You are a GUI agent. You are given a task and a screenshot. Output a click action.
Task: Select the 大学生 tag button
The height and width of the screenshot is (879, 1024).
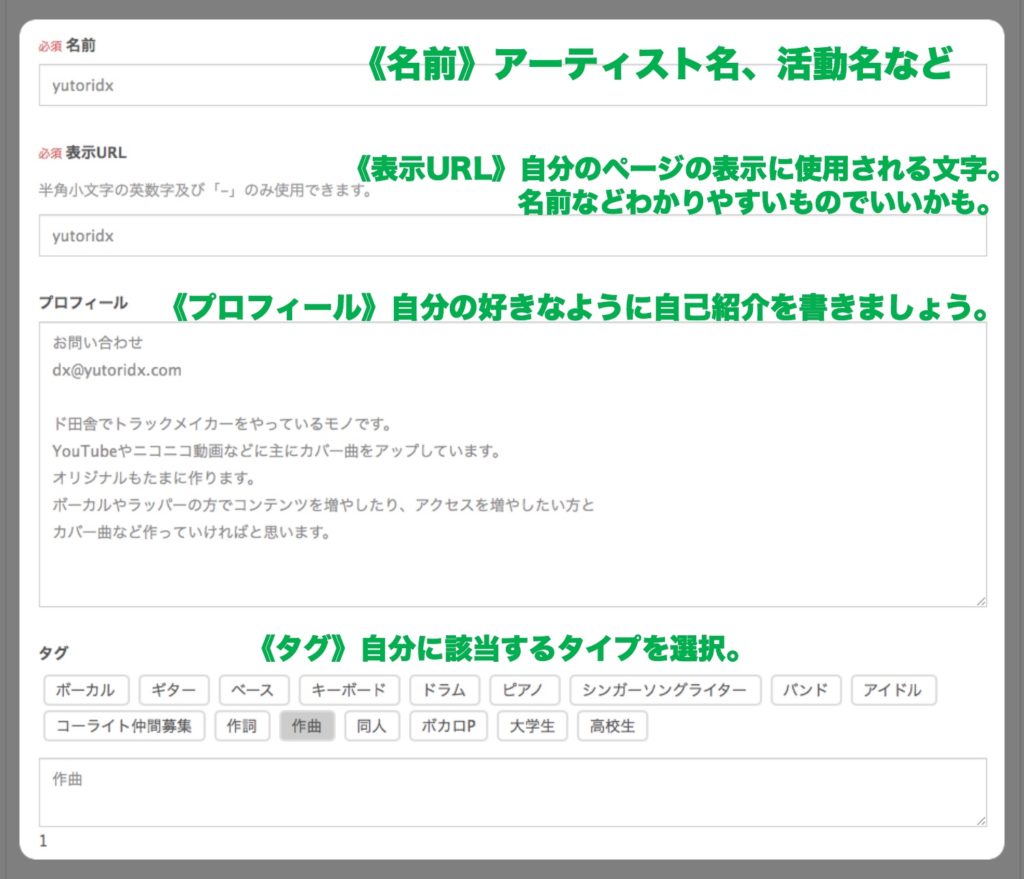[x=532, y=726]
